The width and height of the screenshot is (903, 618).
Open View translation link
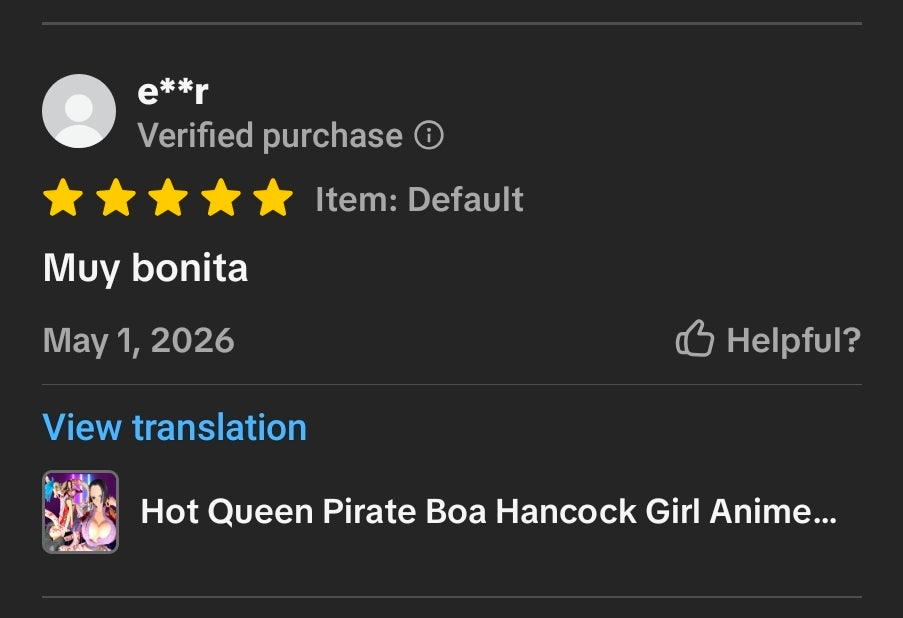click(x=174, y=428)
